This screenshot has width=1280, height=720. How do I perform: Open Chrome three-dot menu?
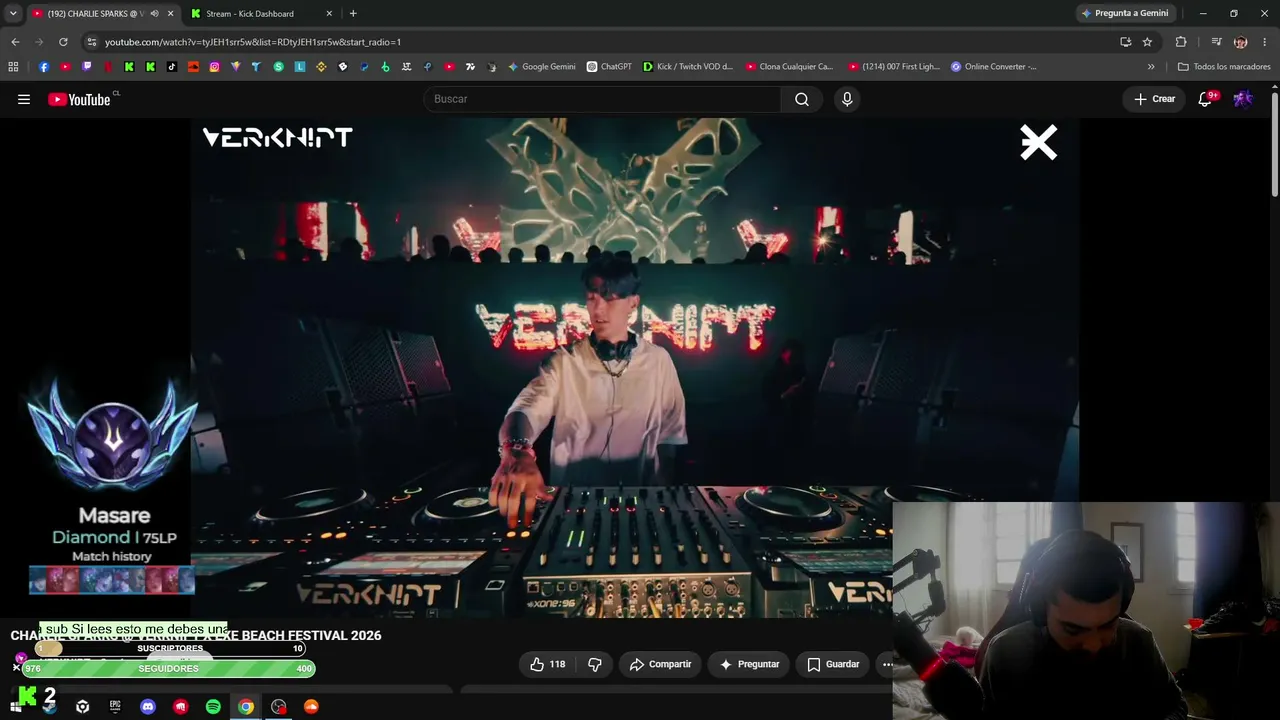point(1264,42)
